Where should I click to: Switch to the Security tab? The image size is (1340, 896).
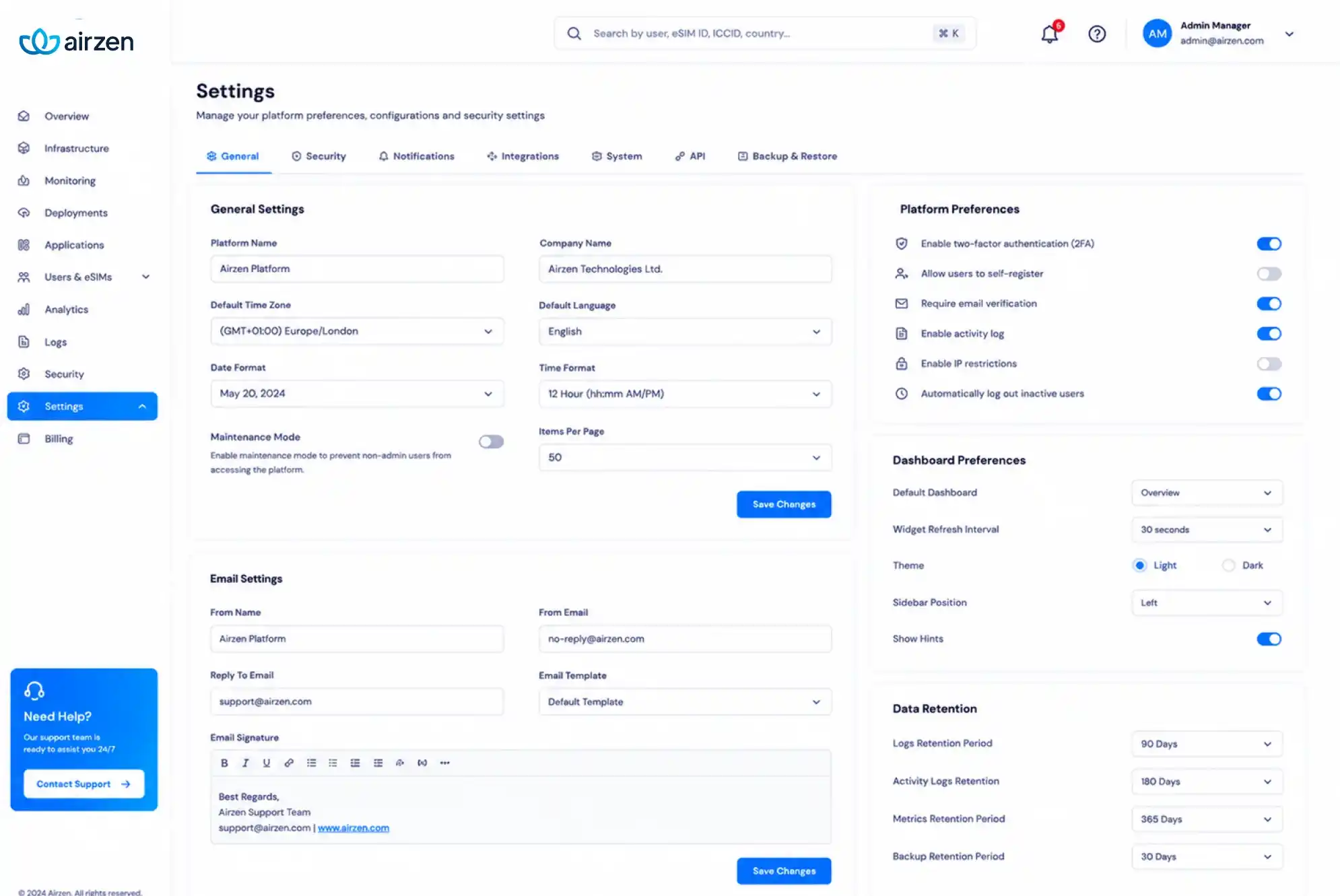point(319,156)
